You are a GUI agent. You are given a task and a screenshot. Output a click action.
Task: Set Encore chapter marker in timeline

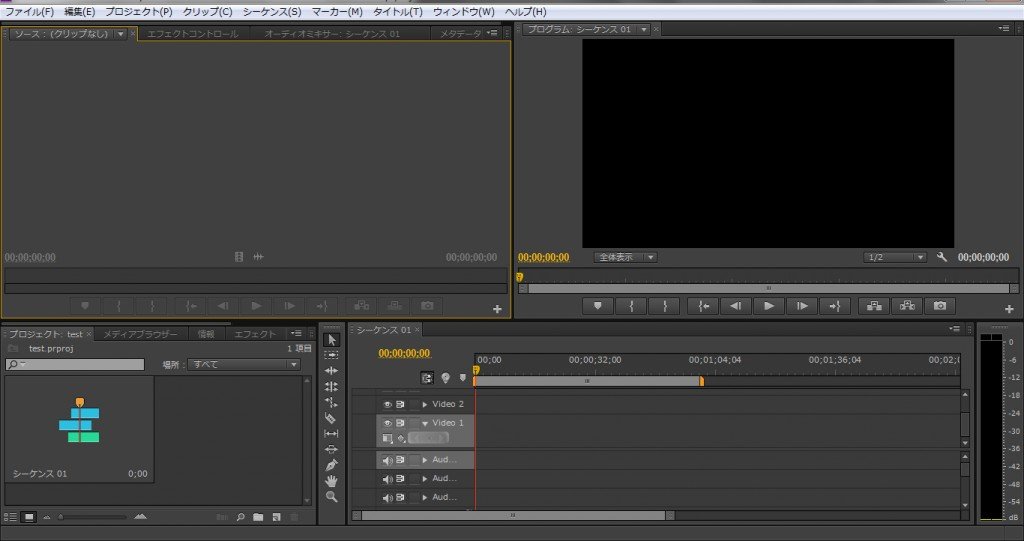click(445, 378)
